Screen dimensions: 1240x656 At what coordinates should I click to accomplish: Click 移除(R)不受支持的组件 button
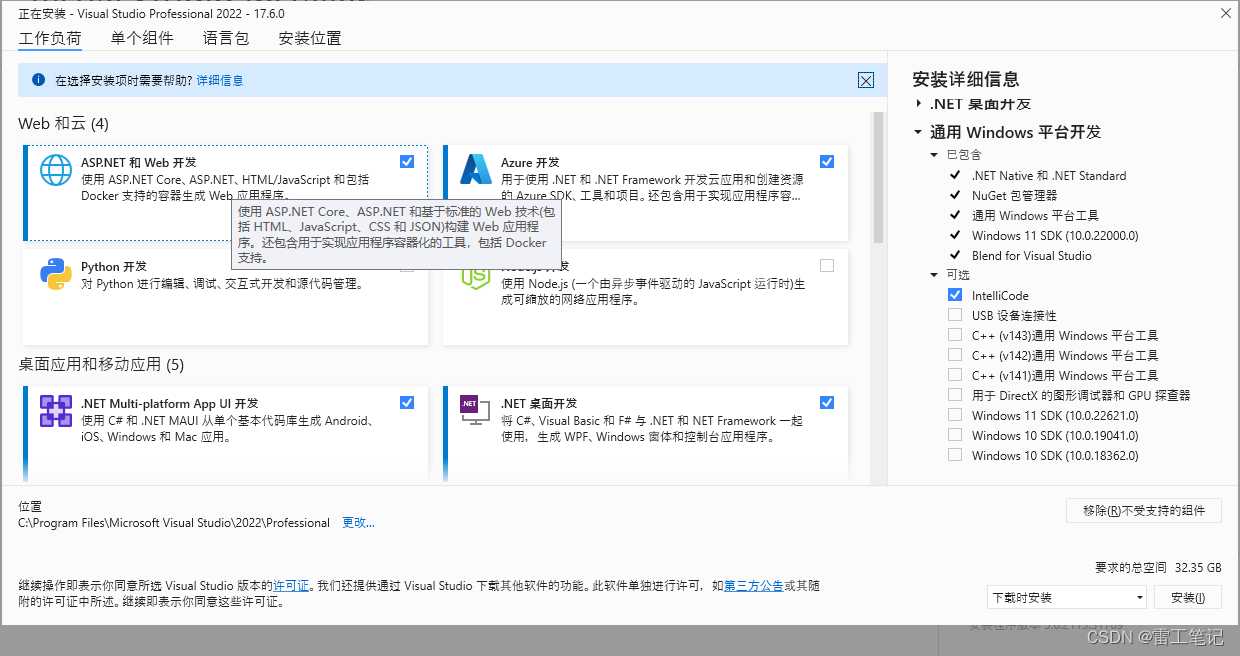tap(1144, 510)
